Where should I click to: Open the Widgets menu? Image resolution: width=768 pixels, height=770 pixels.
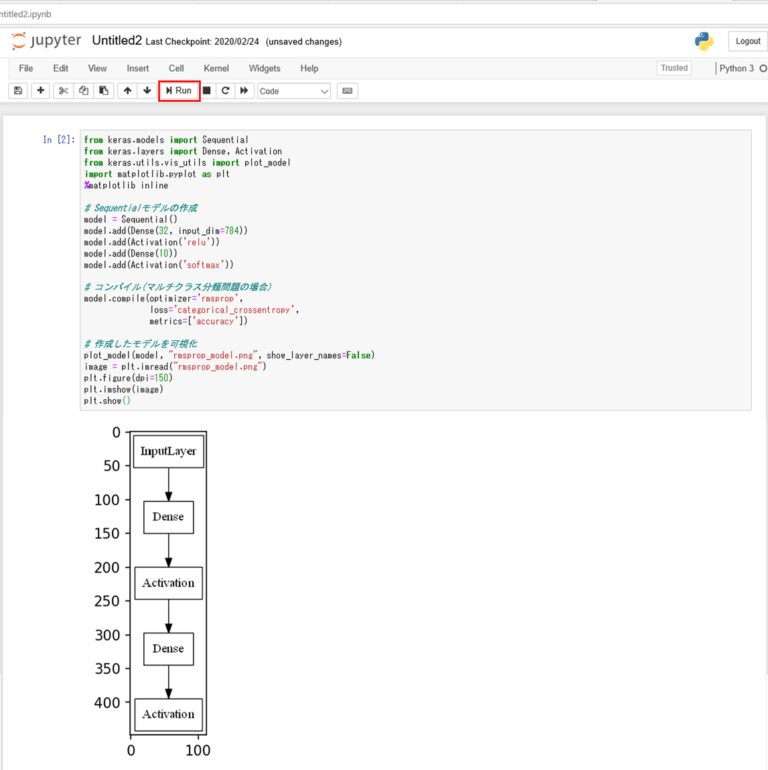[264, 68]
